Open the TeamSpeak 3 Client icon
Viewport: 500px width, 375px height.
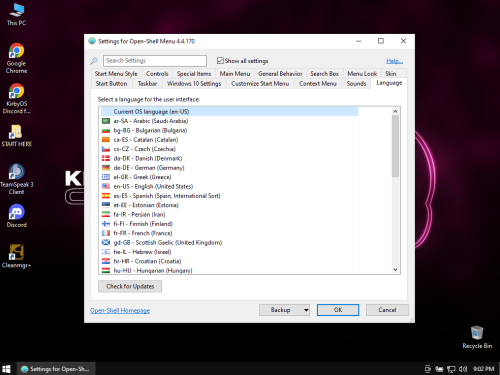point(16,179)
